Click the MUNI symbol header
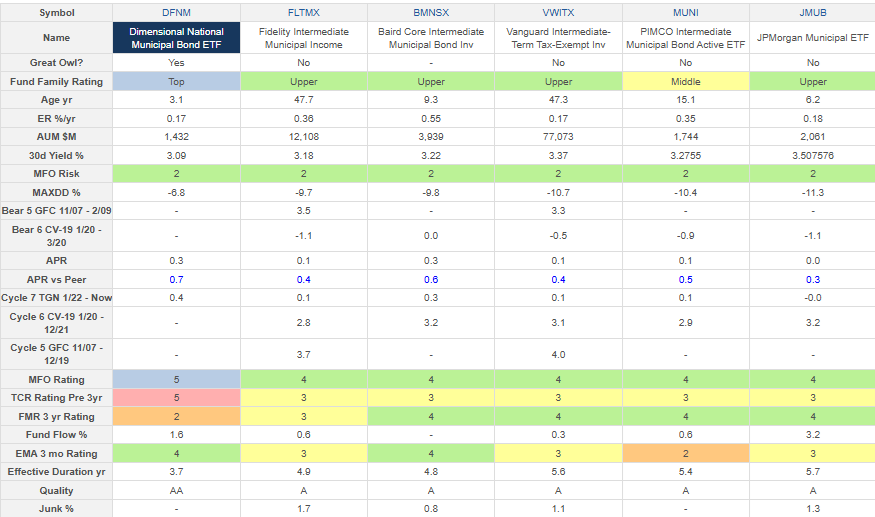The image size is (875, 517). click(684, 12)
